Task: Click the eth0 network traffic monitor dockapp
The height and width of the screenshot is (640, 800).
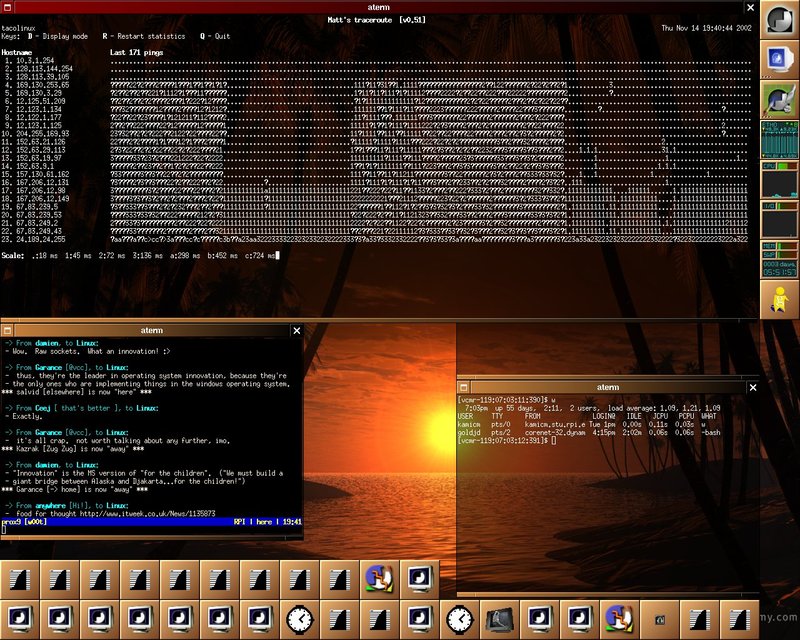Action: click(780, 139)
